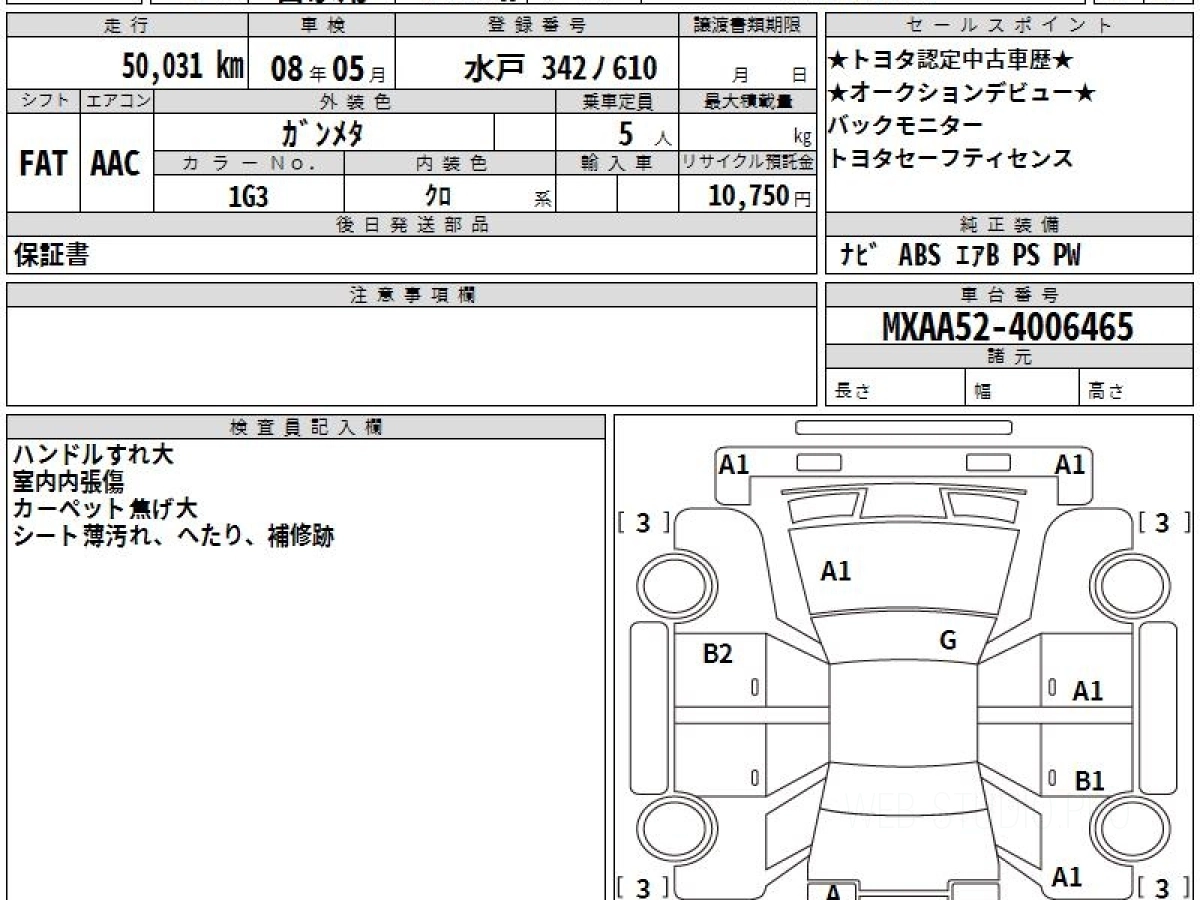Select the エアコン header cell
This screenshot has width=1200, height=900.
pos(117,101)
